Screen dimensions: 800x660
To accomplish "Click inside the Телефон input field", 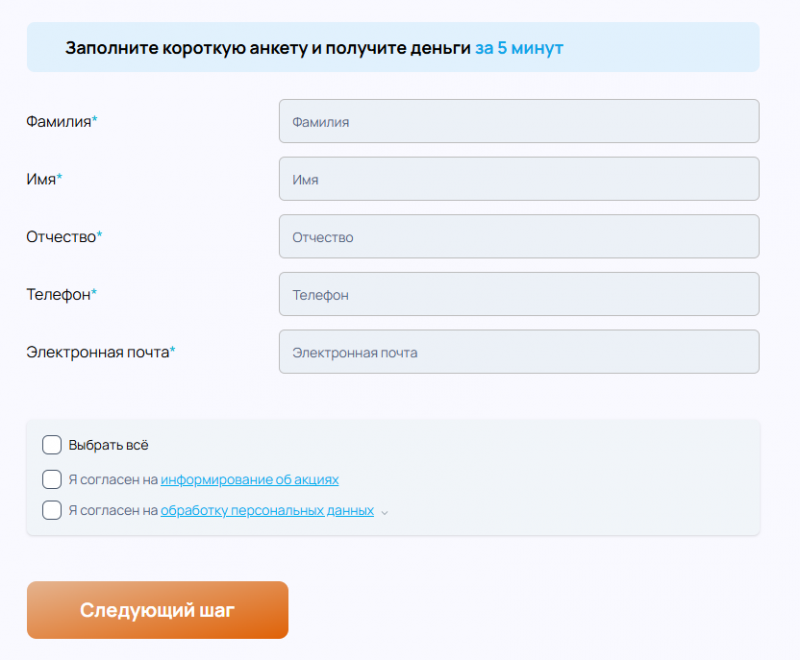I will tap(518, 294).
